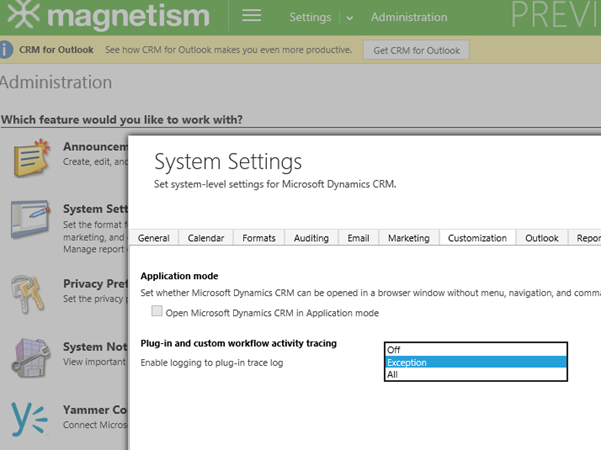Click Get CRM for Outlook button
601x450 pixels.
(x=415, y=50)
